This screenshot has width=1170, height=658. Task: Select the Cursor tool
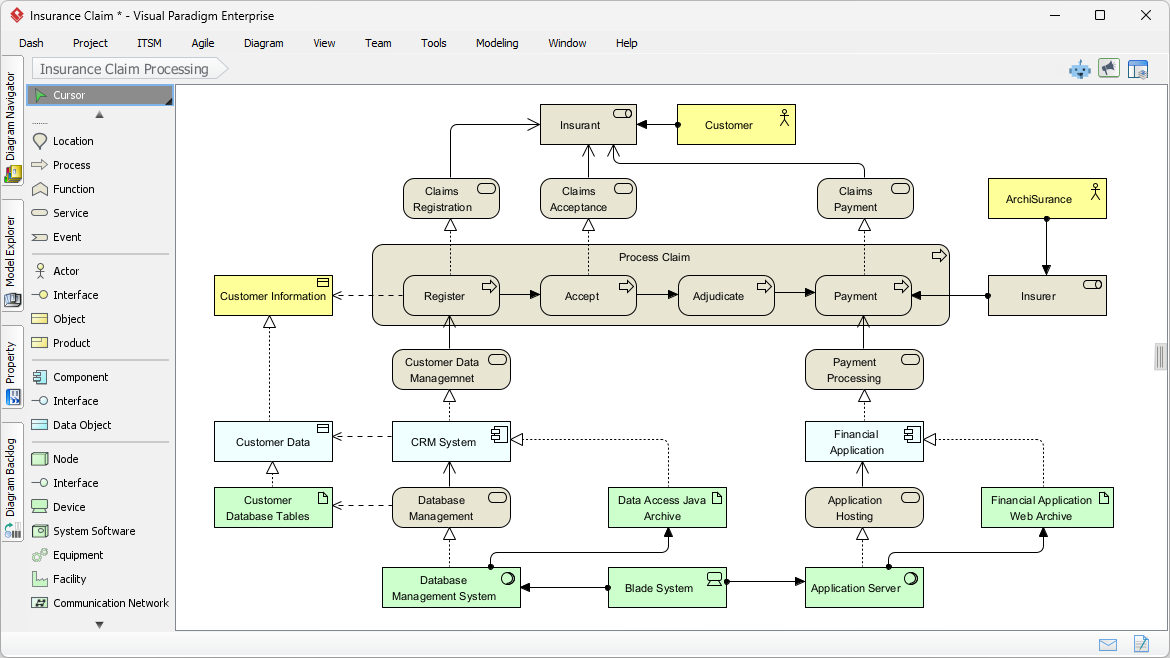70,94
